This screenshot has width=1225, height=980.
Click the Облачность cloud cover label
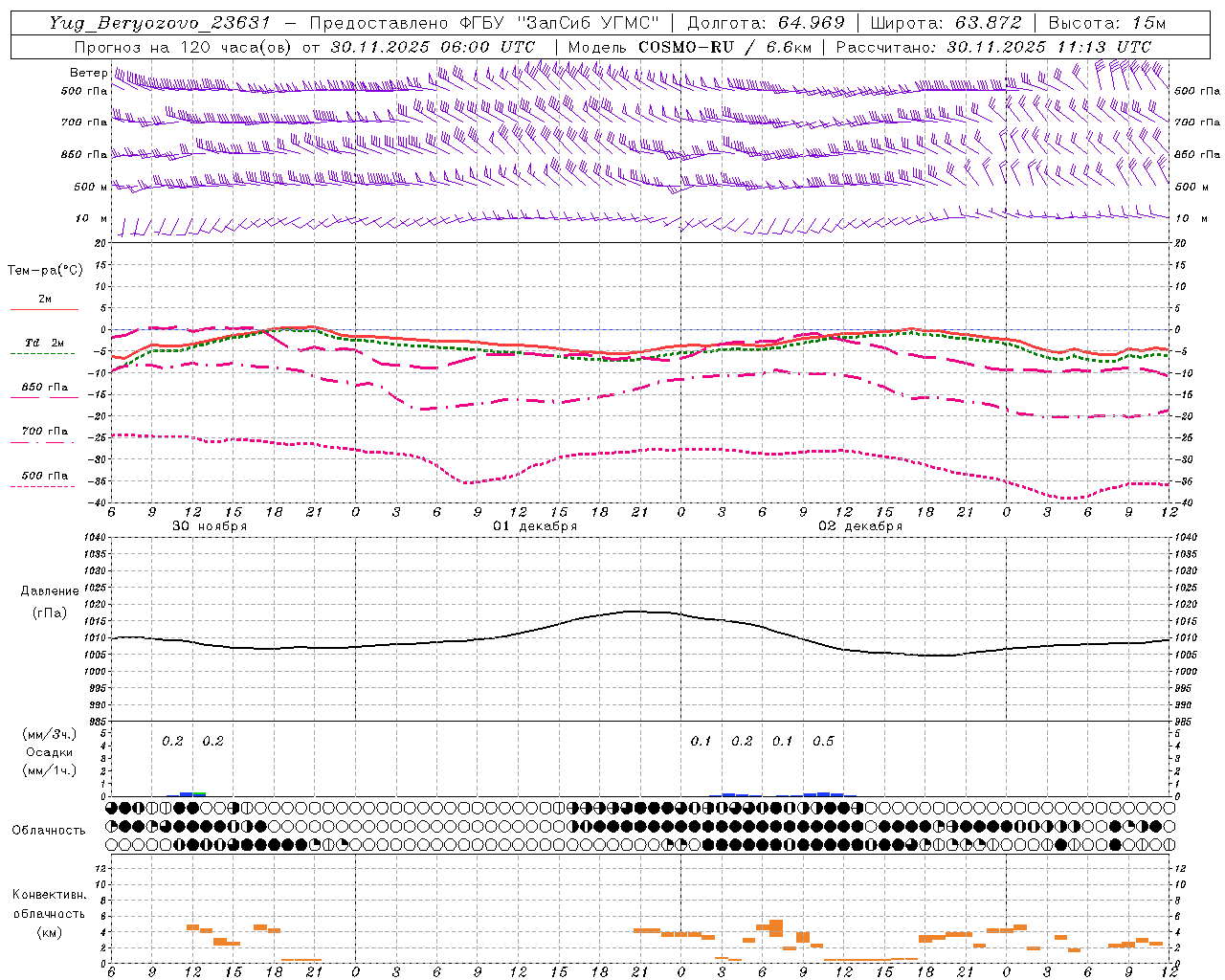tap(49, 830)
